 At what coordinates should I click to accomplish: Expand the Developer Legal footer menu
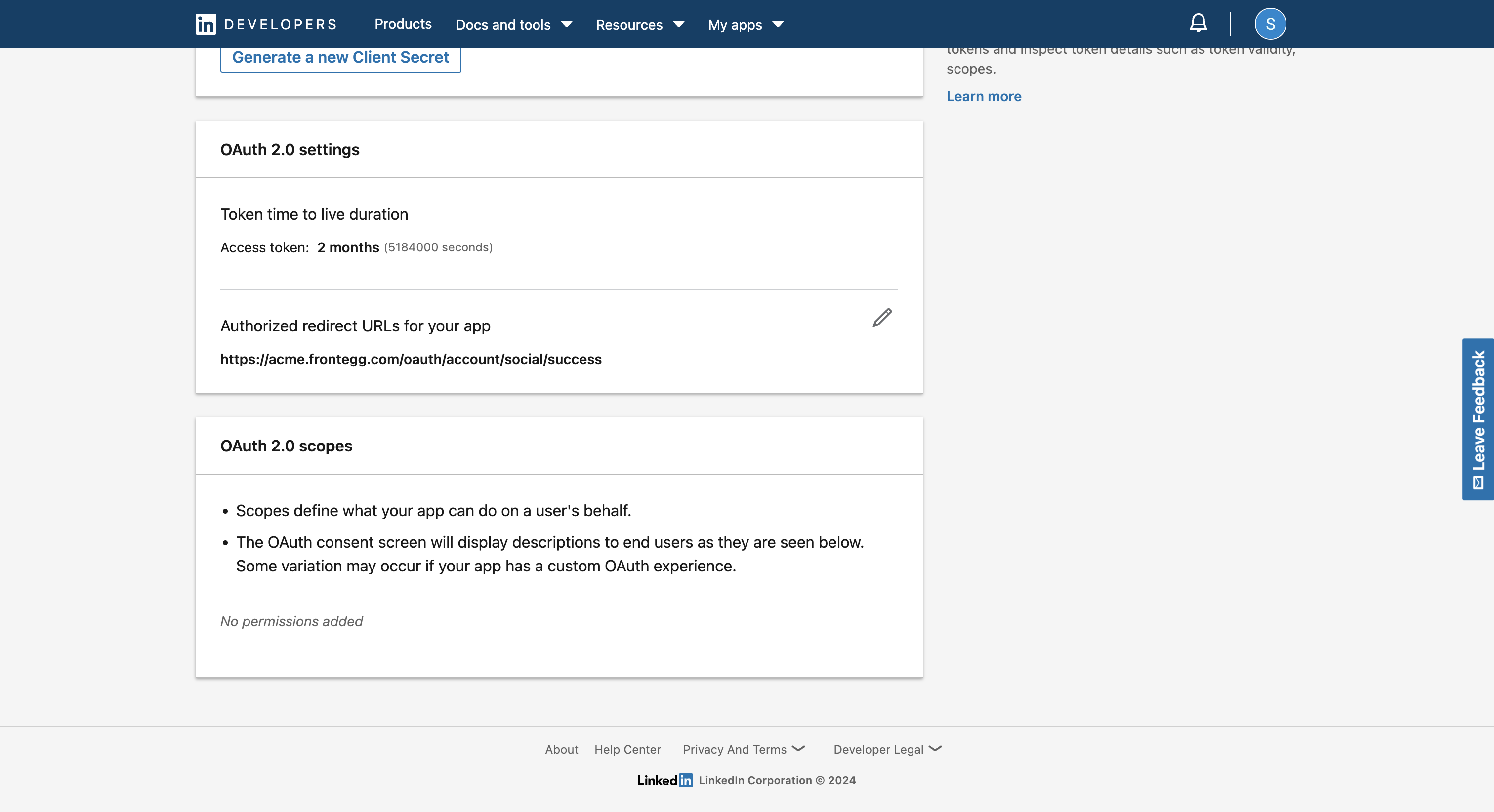(887, 749)
